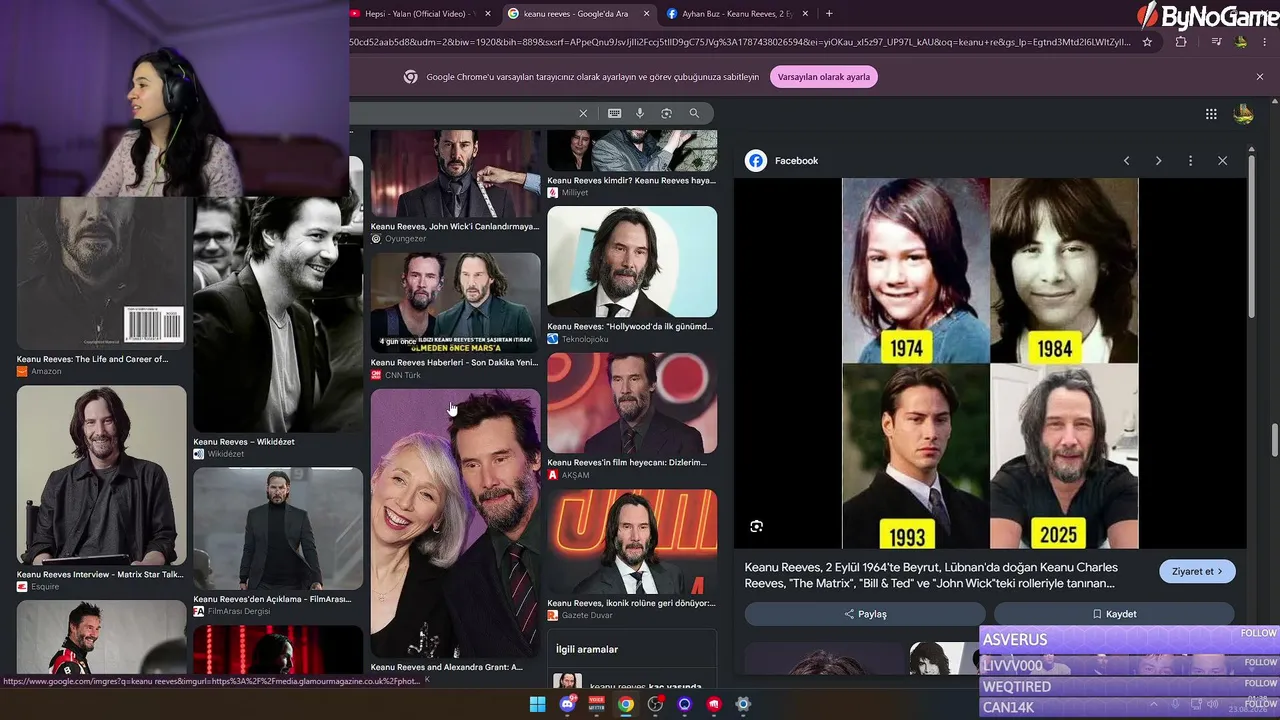Submit search with the magnifier icon
The width and height of the screenshot is (1280, 720).
click(x=694, y=113)
